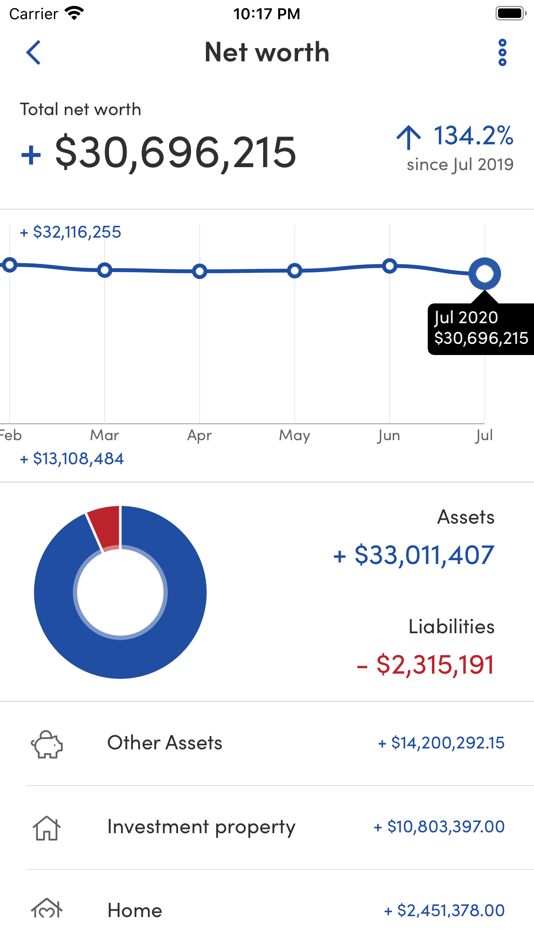
Task: Tap the 134.2% growth figure
Action: tap(473, 136)
